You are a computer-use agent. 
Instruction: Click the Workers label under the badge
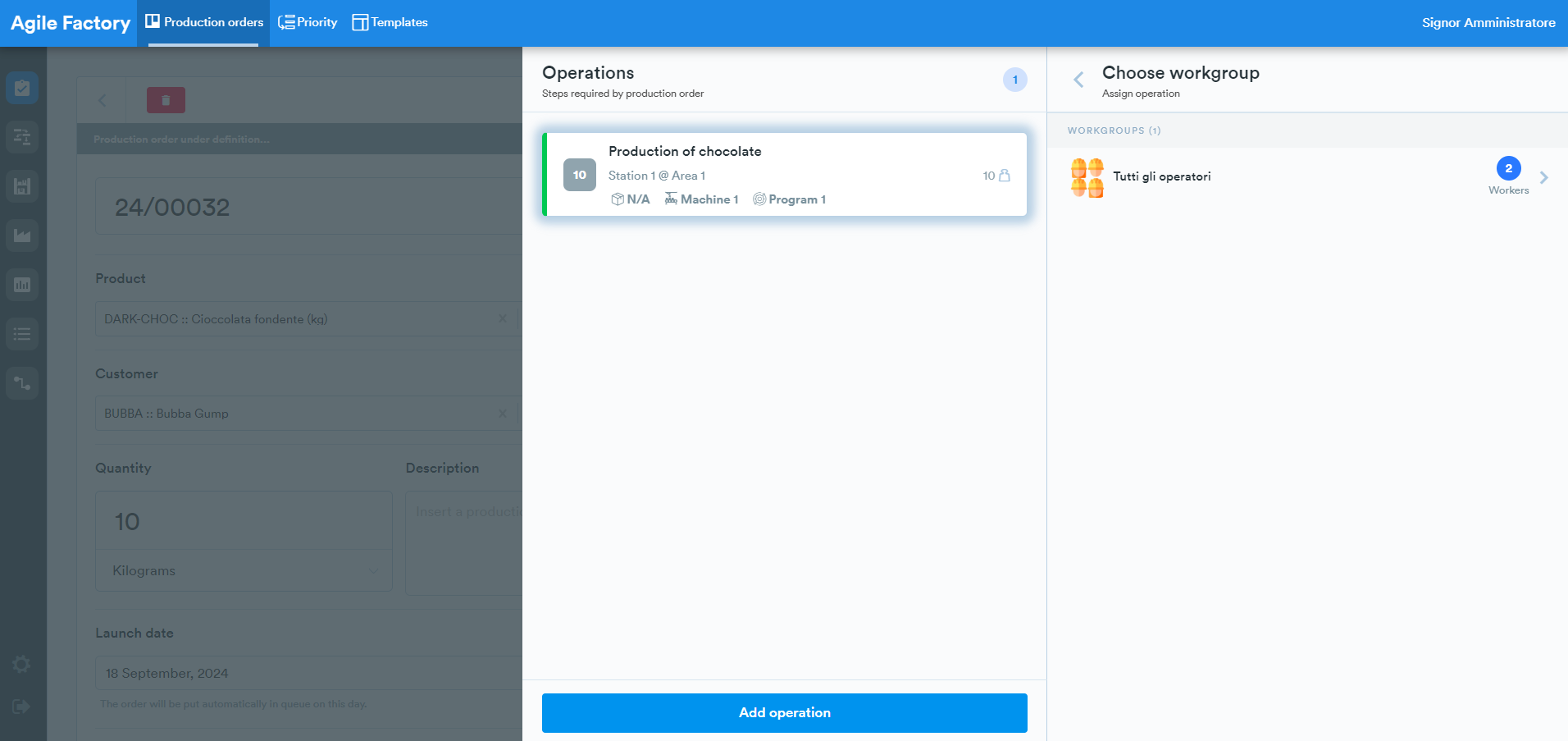point(1509,190)
